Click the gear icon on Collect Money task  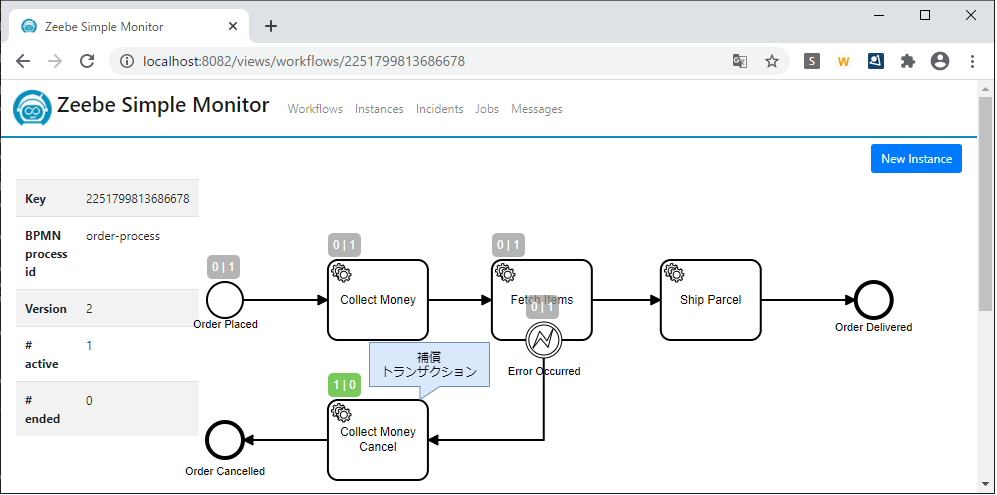point(342,273)
